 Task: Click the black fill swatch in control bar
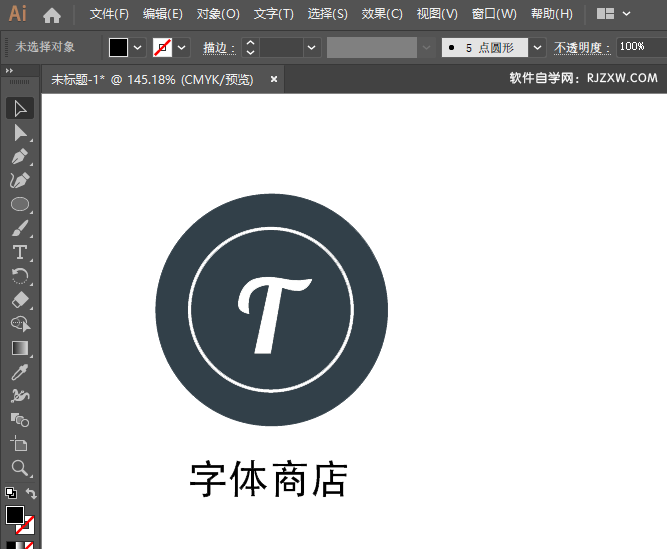[x=118, y=47]
